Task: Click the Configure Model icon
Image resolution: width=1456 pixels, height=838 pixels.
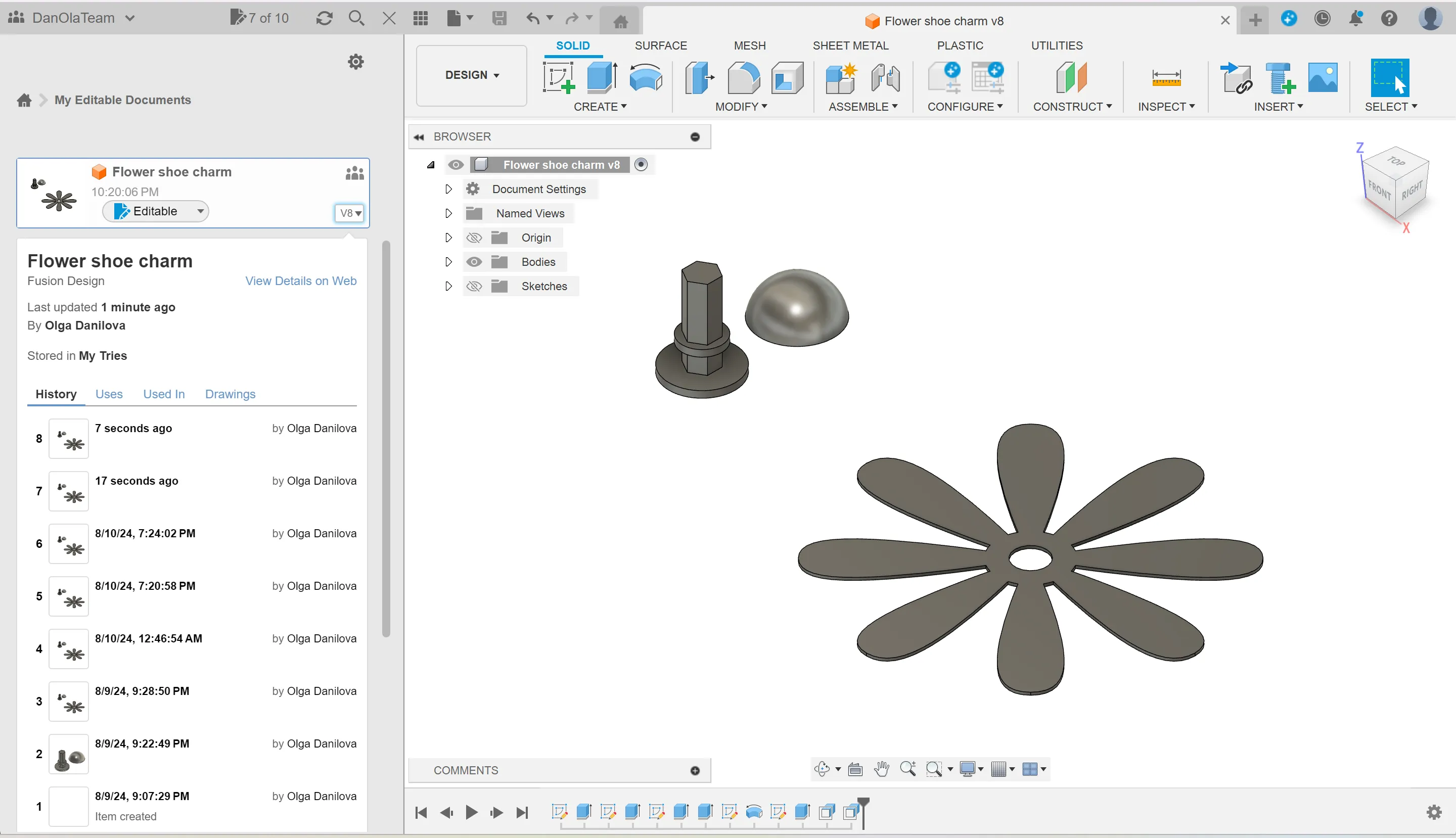Action: (x=944, y=78)
